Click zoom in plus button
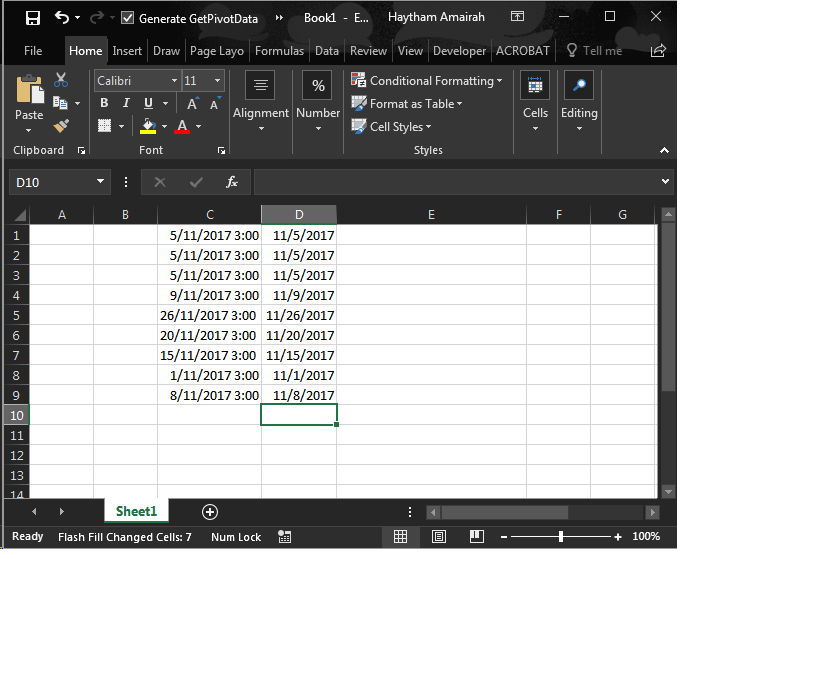 617,537
